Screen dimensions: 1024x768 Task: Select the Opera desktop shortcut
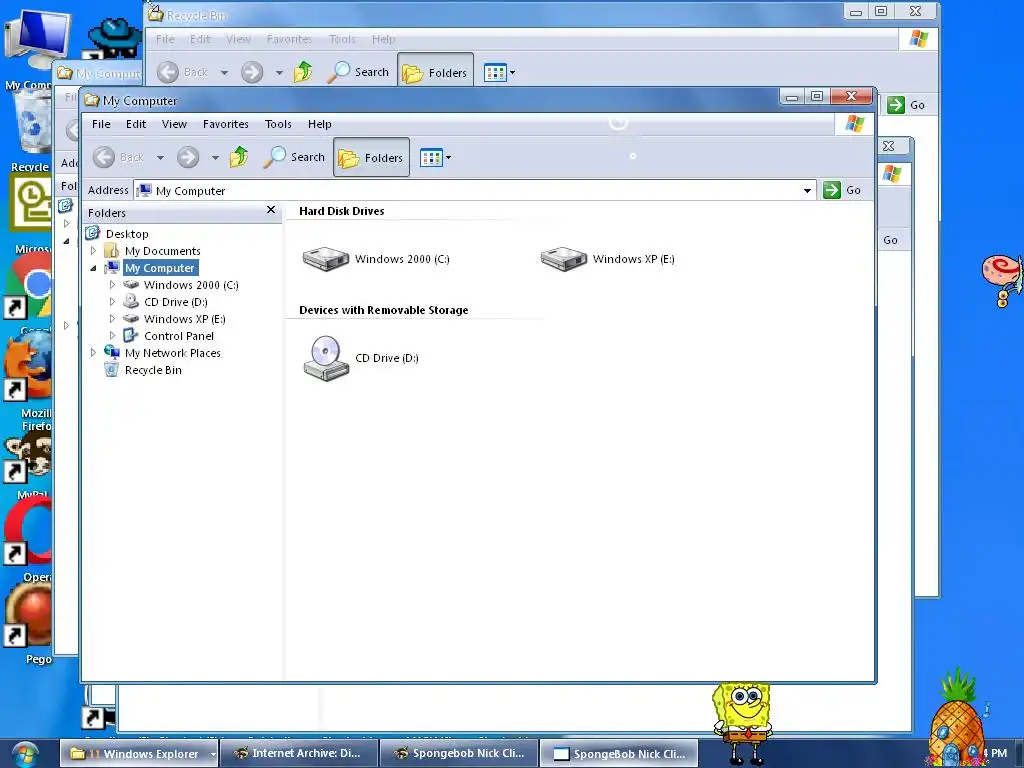click(x=27, y=530)
